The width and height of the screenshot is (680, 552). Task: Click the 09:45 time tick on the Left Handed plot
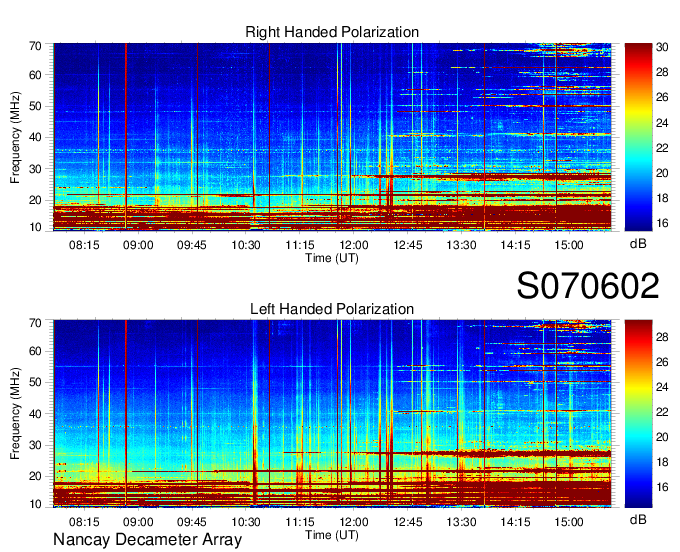coord(192,522)
